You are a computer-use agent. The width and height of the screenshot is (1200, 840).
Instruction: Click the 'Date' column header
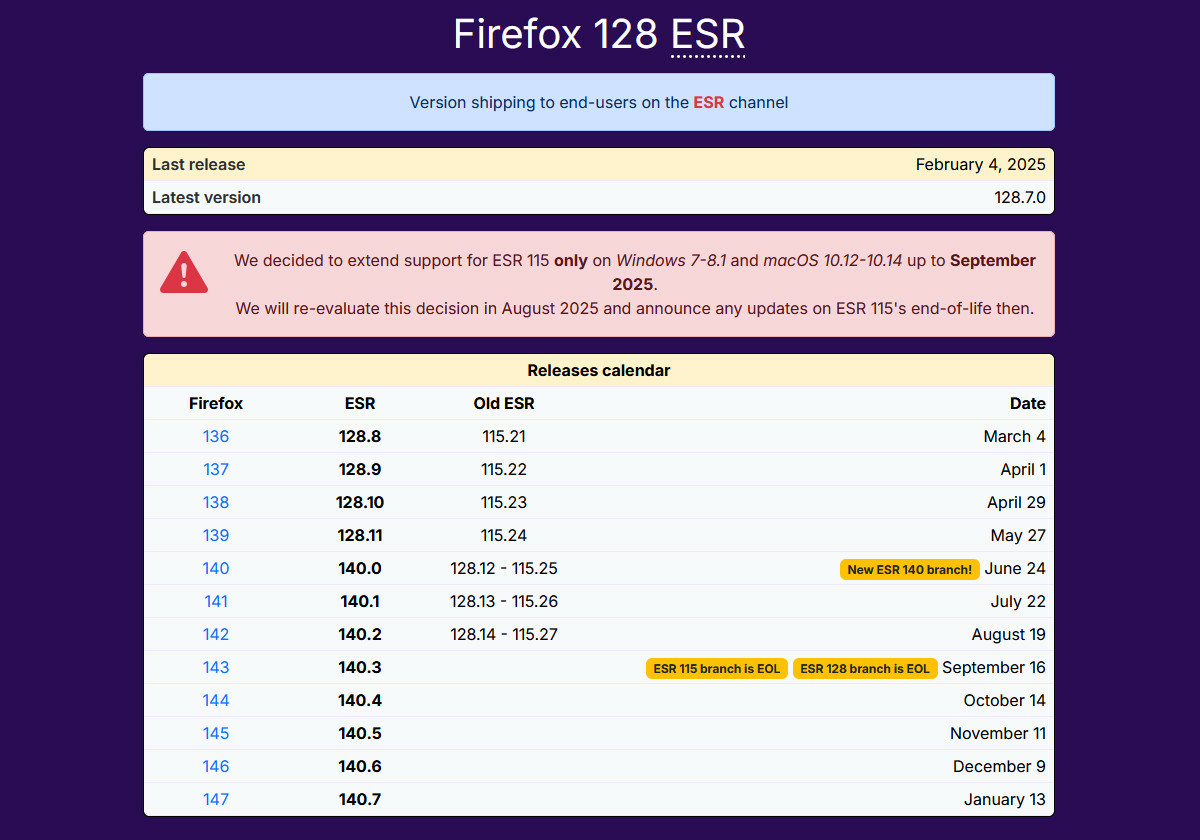[1028, 403]
